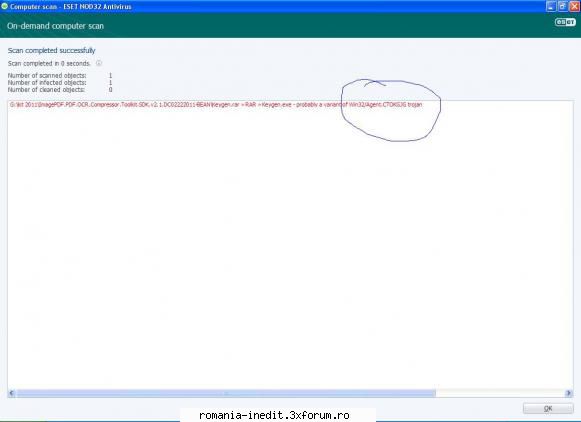Click 'Number of cleaned objects' label

46,90
